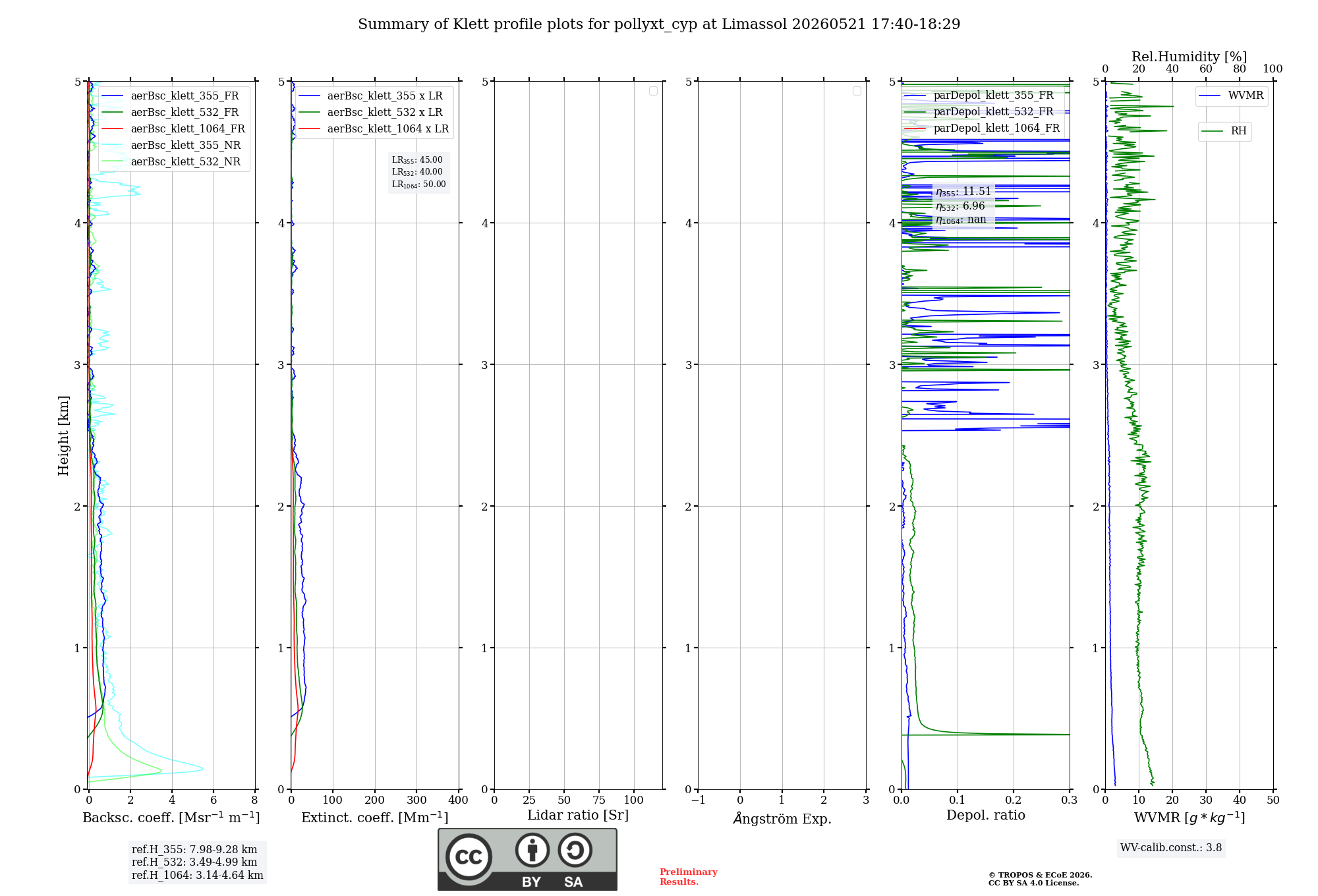Click the TROPOS & ECoE 2026 copyright text

(x=1041, y=875)
